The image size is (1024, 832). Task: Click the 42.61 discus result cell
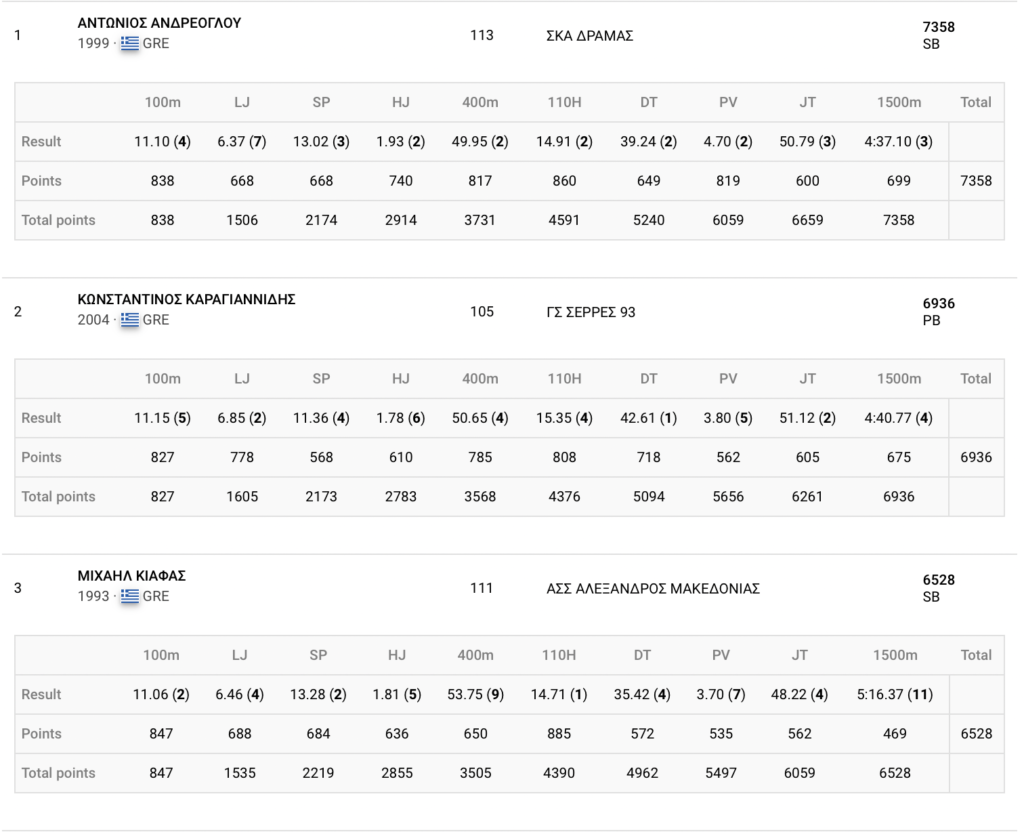pos(648,418)
